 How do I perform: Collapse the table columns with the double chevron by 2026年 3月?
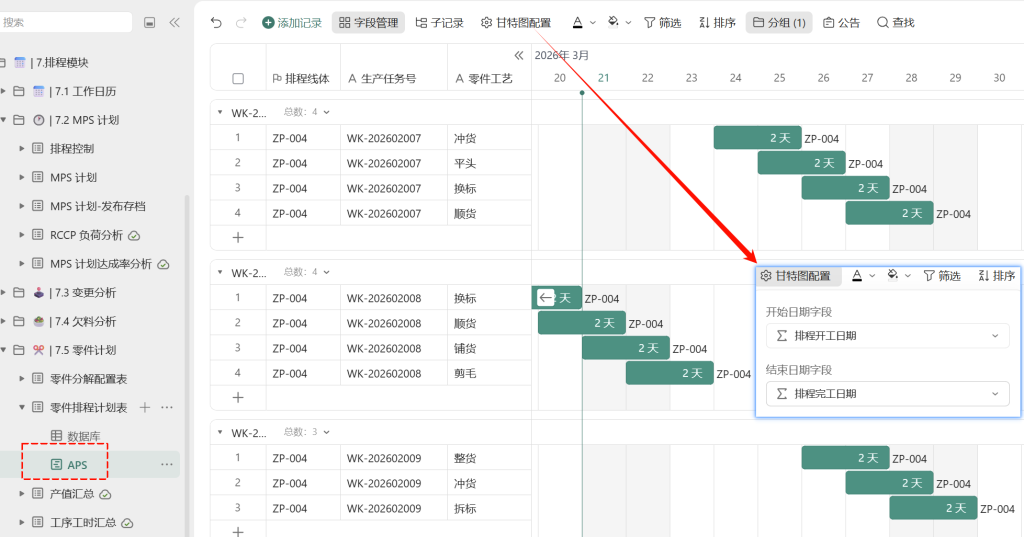tap(519, 56)
